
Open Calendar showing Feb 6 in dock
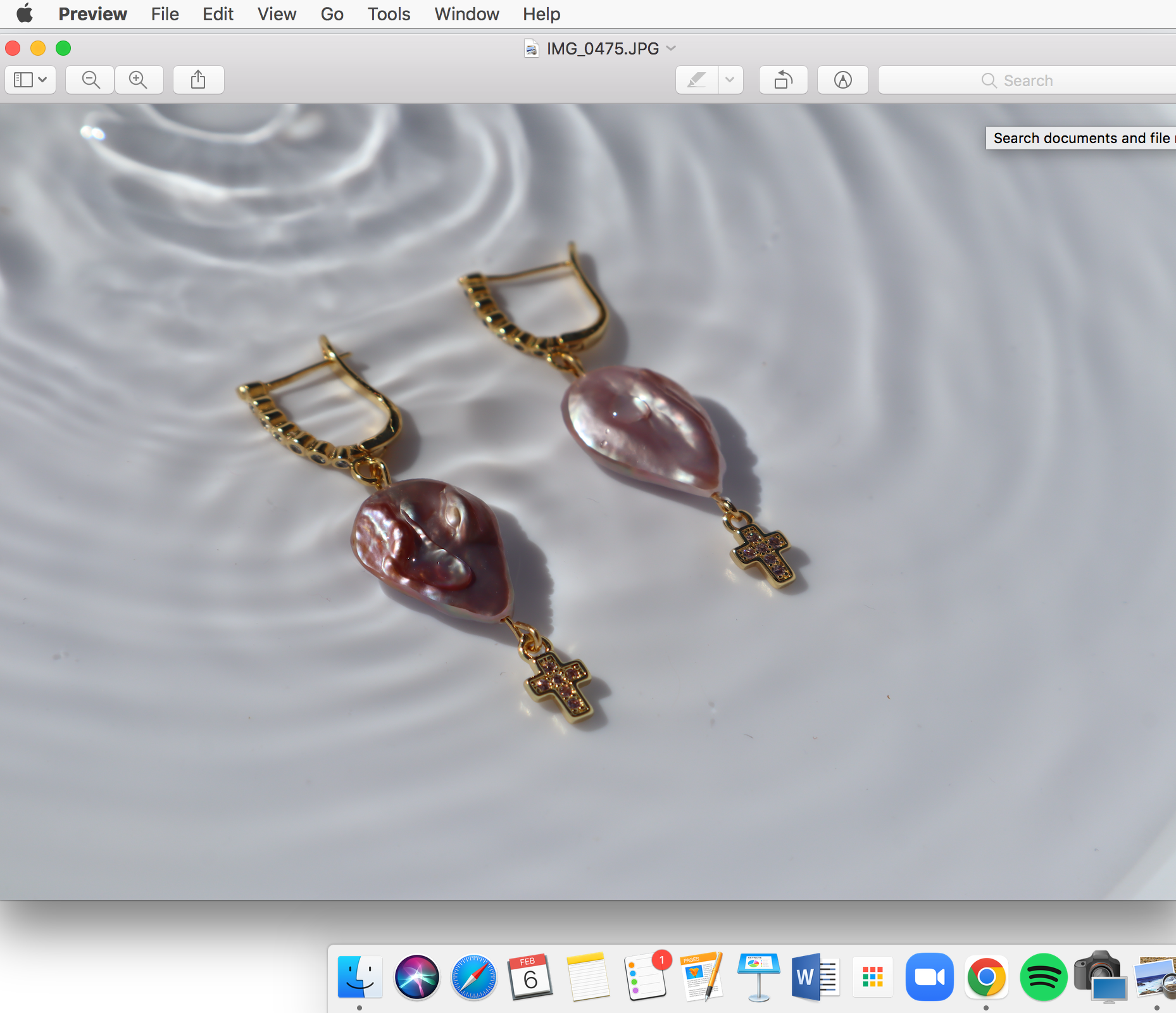[530, 977]
